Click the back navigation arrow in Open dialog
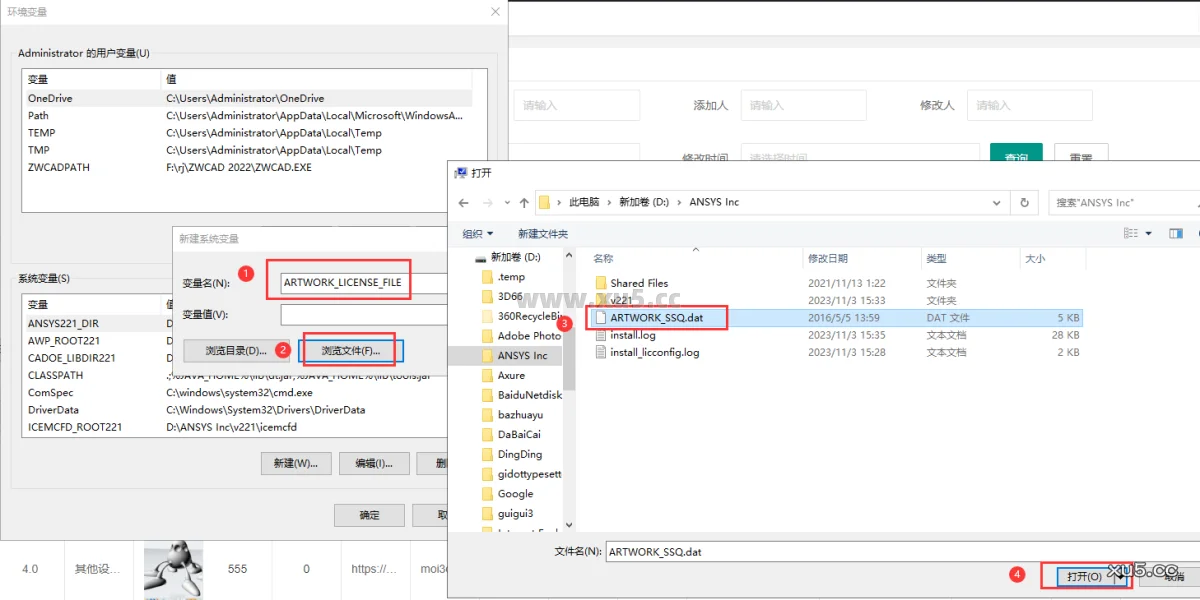The image size is (1200, 600). coord(463,201)
